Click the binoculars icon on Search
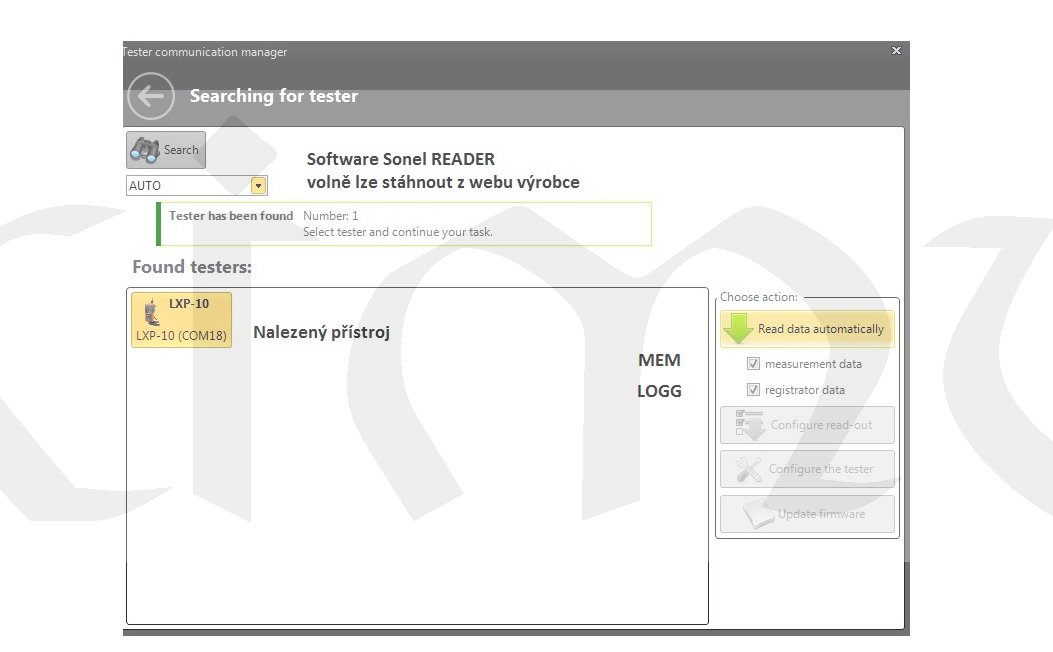The image size is (1053, 652). [145, 150]
